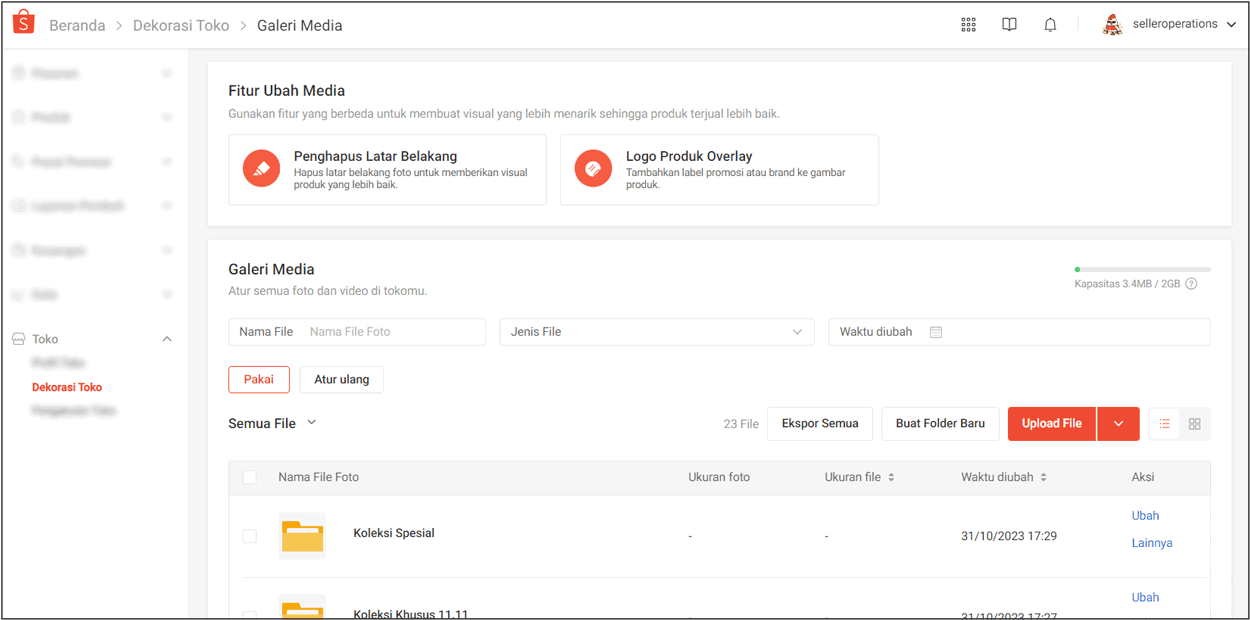Click the Shopee logo icon
Viewport: 1250px width, 620px height.
click(24, 24)
